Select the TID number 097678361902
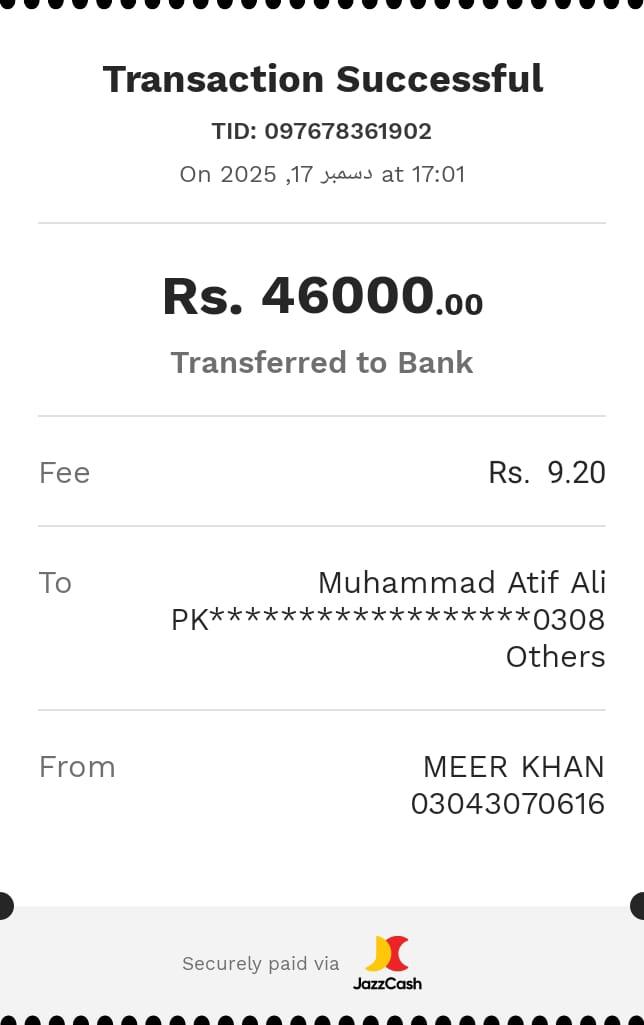This screenshot has height=1025, width=644. click(348, 131)
